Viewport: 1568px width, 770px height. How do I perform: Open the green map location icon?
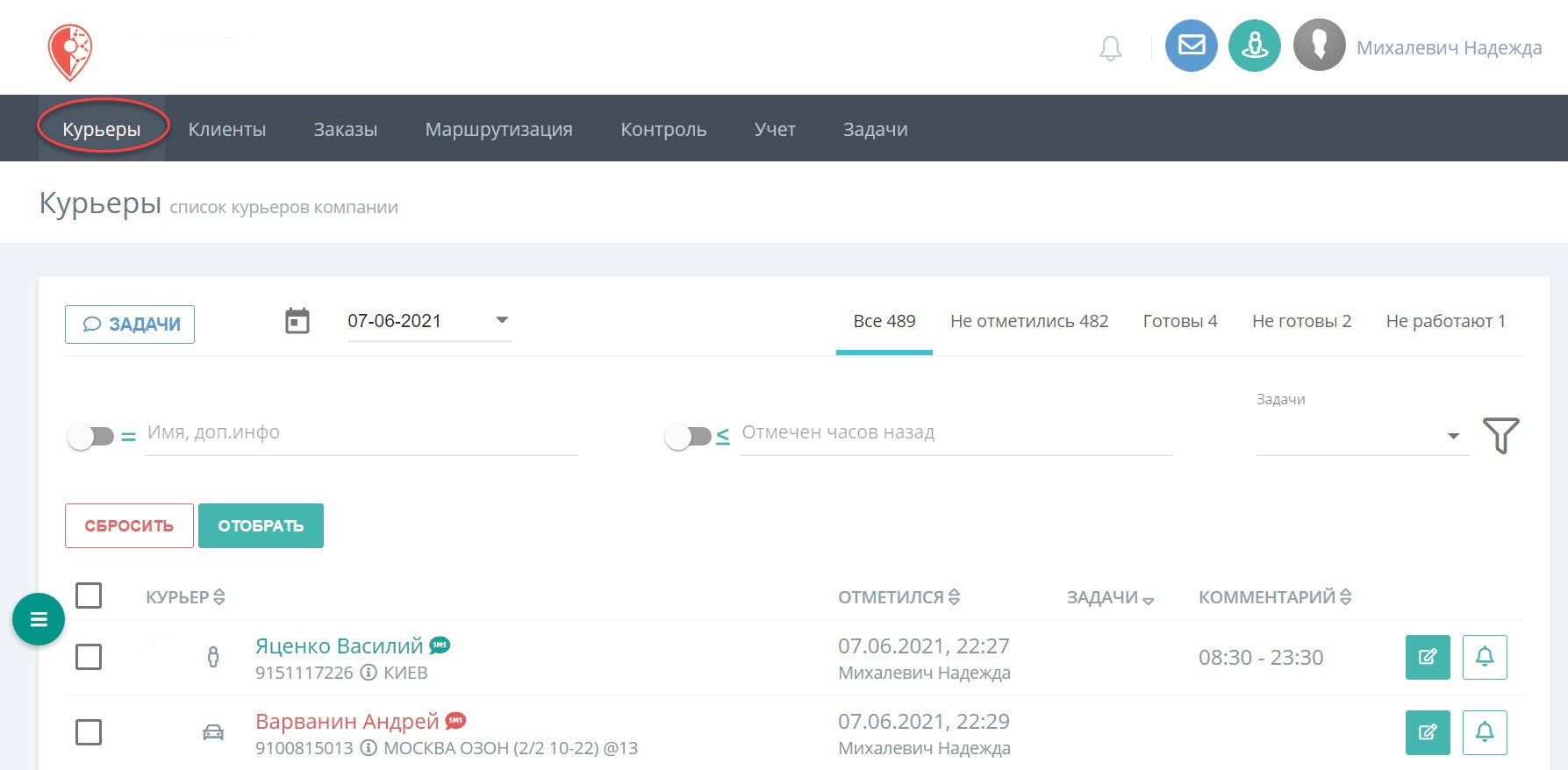pos(1255,45)
